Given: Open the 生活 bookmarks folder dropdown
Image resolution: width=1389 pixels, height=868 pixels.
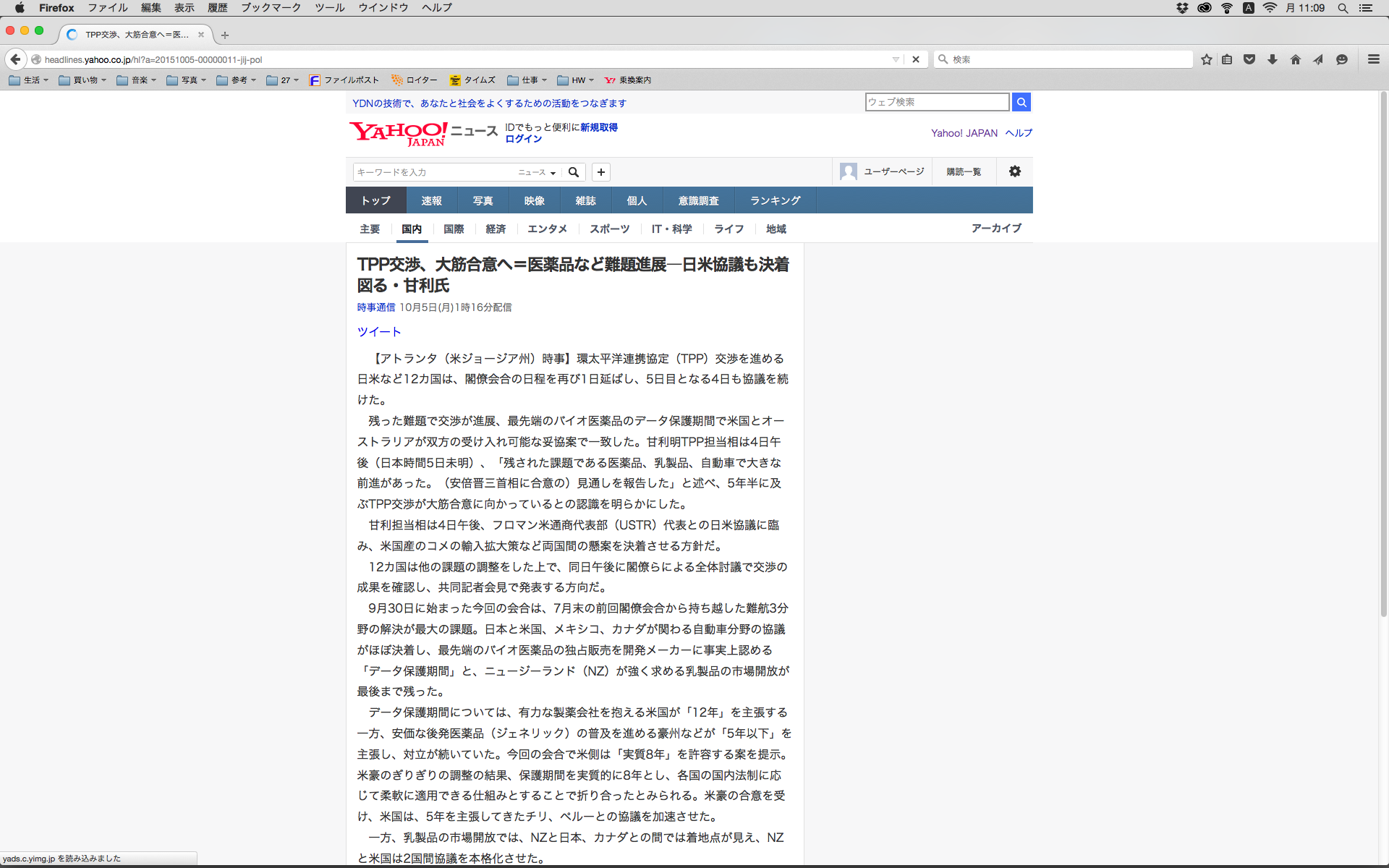Looking at the screenshot, I should click(x=29, y=80).
